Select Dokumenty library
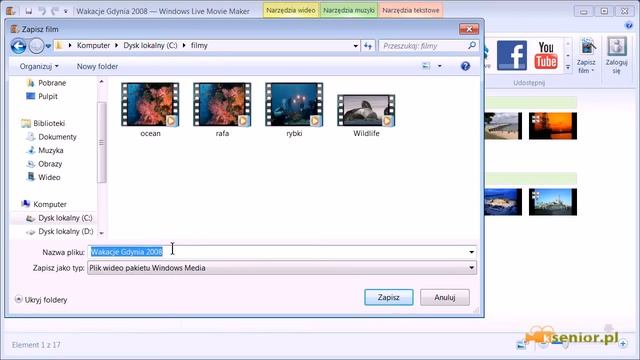Screen dimensions: 640x360 point(51,137)
